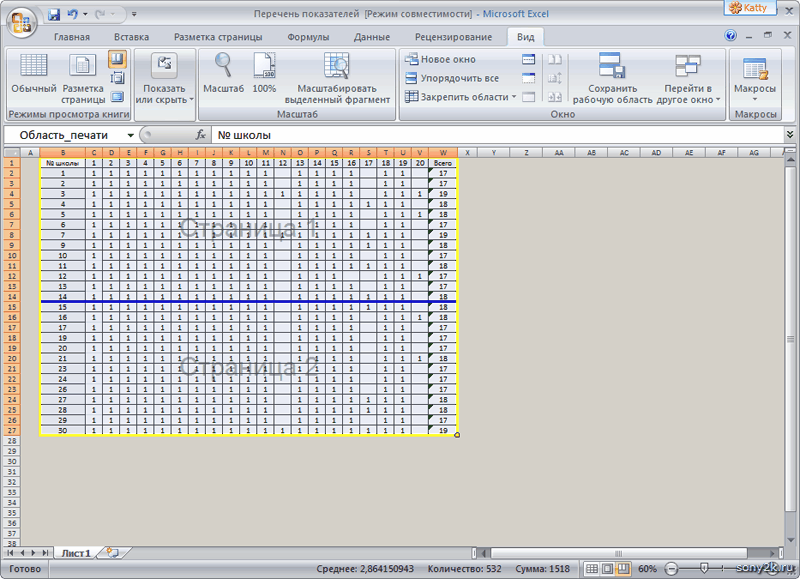The width and height of the screenshot is (800, 579).
Task: Click the insert function fx icon
Action: [201, 135]
